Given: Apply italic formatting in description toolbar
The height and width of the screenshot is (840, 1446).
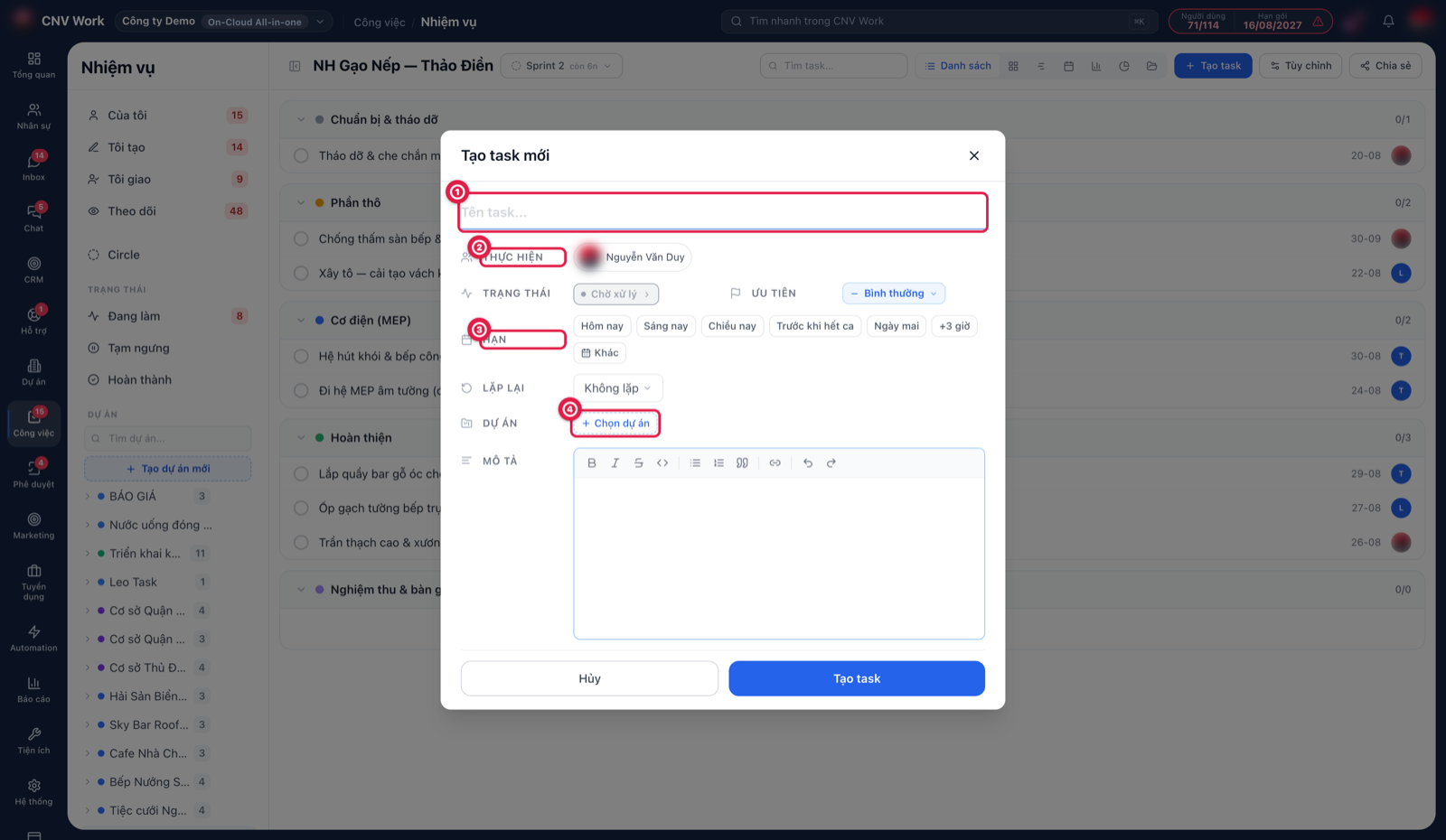Looking at the screenshot, I should click(615, 462).
